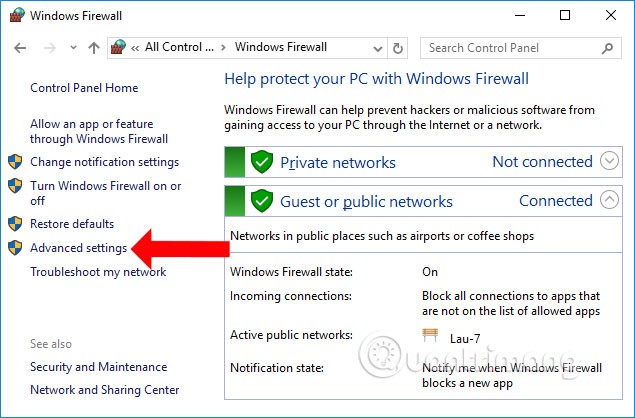The width and height of the screenshot is (635, 418).
Task: Click the green shield beside Guest or public networks
Action: pos(262,201)
